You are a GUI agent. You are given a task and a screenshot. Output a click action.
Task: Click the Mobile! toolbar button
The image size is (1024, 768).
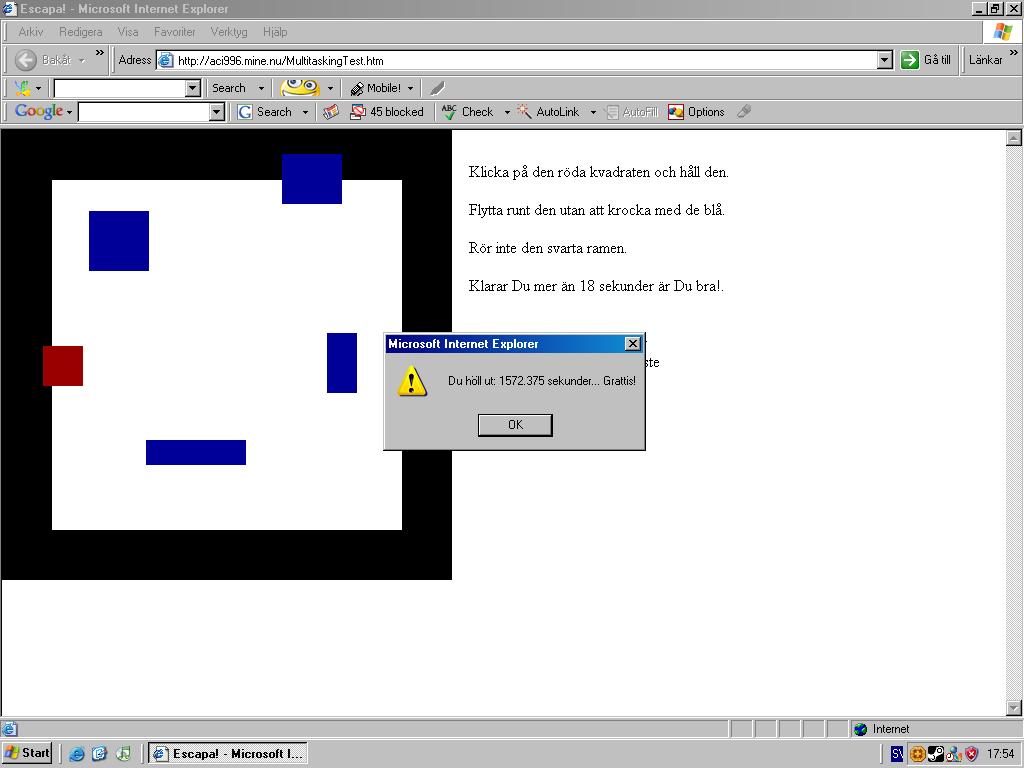pyautogui.click(x=376, y=88)
